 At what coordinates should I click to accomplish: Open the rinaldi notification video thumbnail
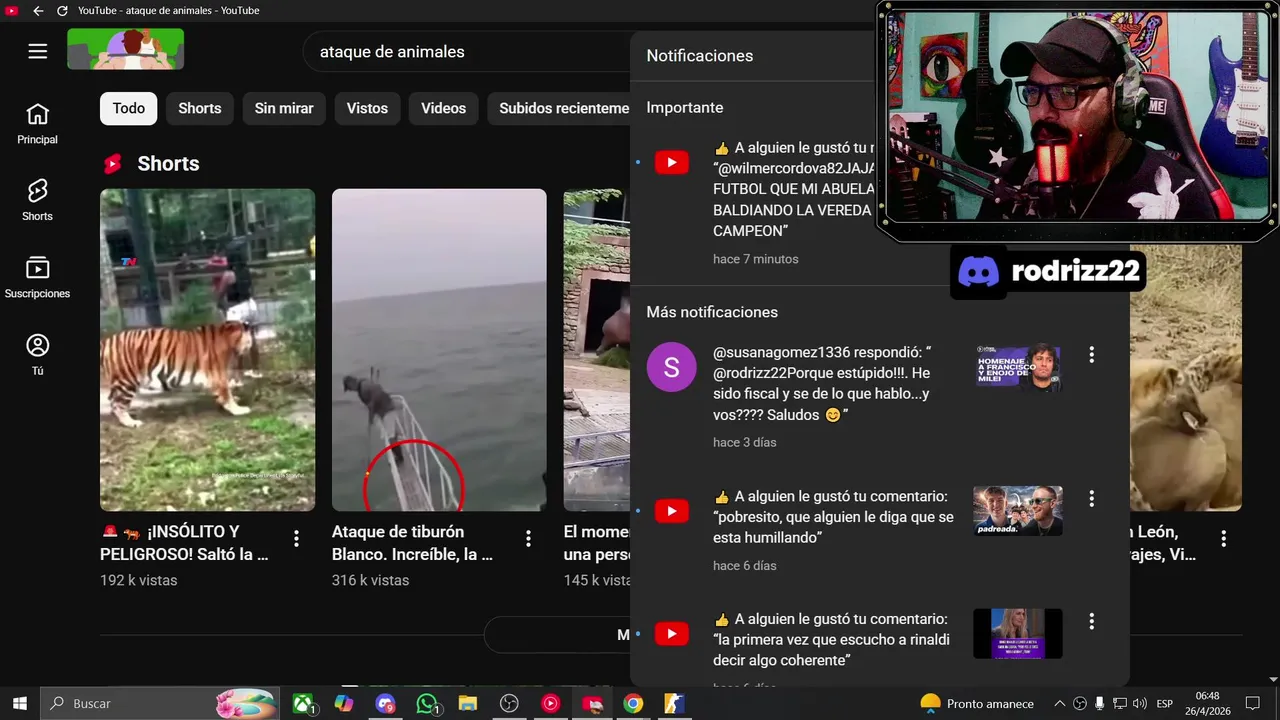(x=1017, y=634)
